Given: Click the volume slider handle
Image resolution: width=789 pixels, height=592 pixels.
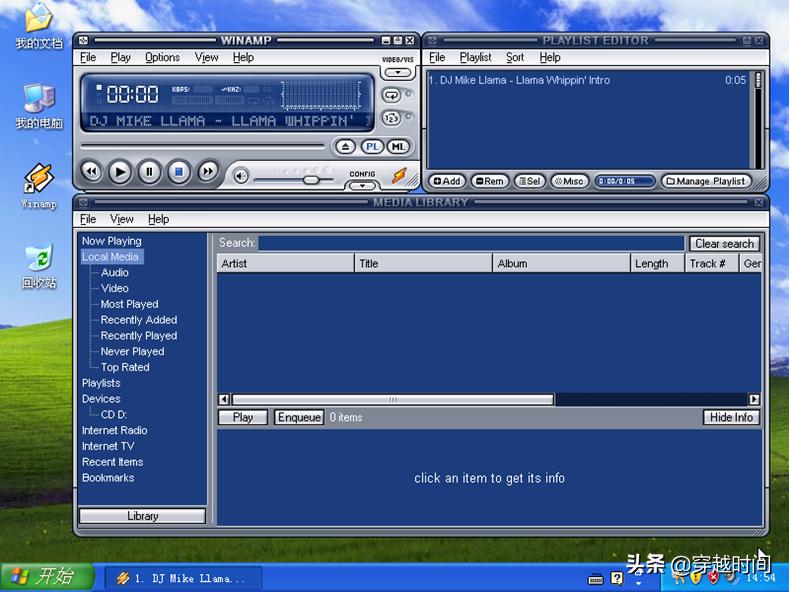Looking at the screenshot, I should point(311,180).
